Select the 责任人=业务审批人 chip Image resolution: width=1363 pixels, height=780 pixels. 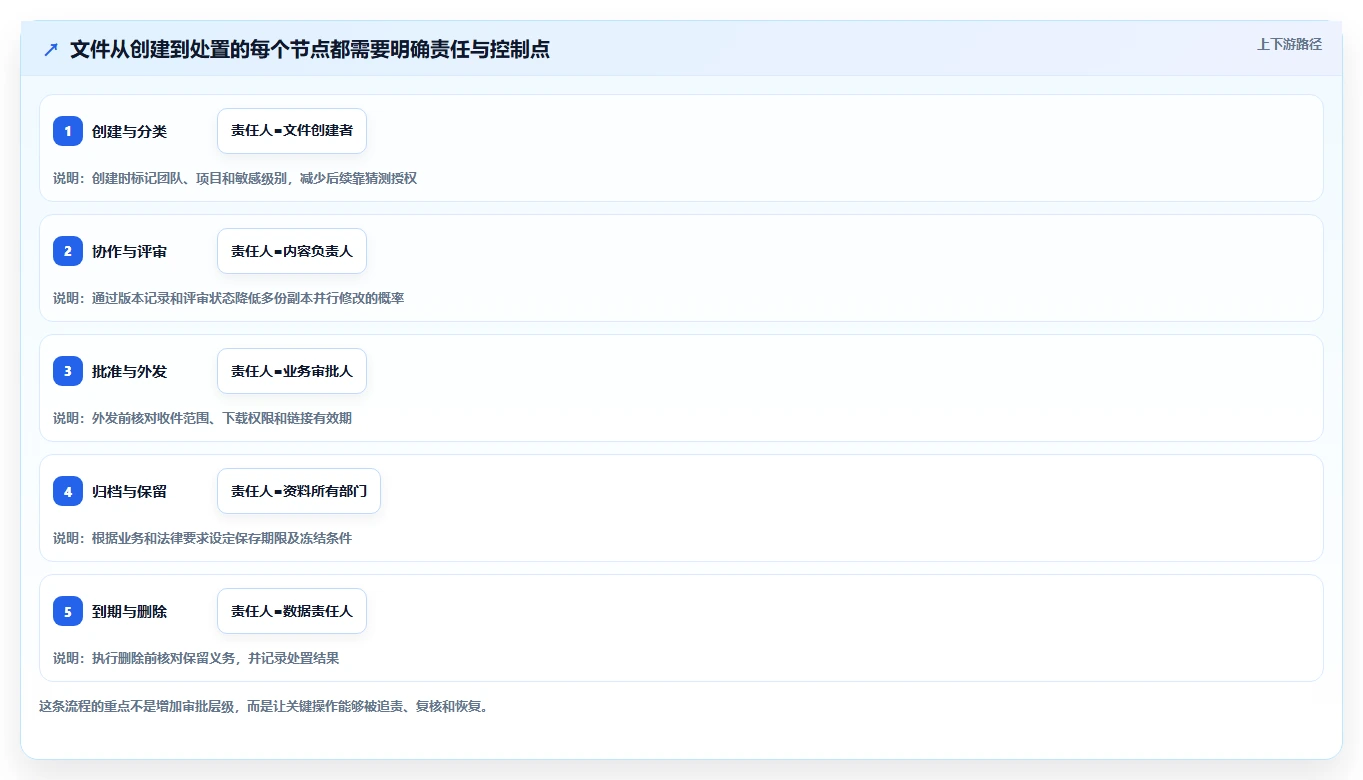[x=292, y=371]
